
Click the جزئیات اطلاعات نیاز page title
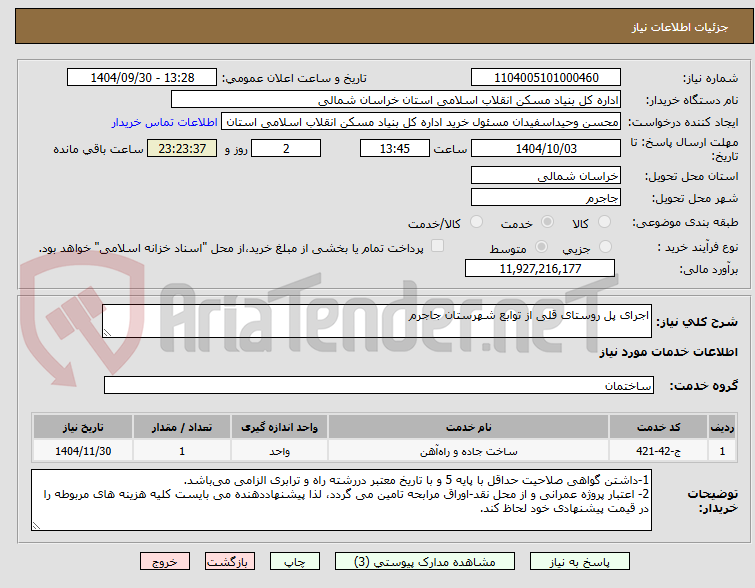[679, 27]
